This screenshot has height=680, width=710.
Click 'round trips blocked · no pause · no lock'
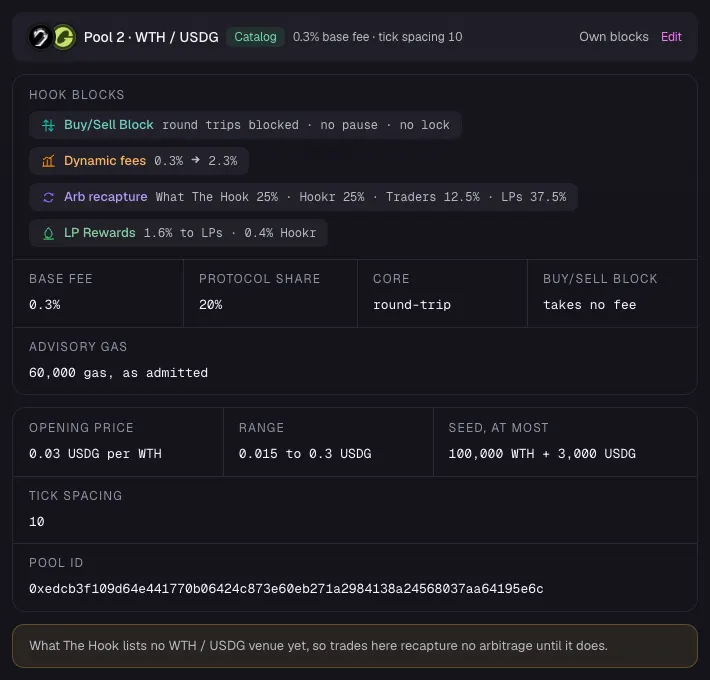click(x=306, y=125)
